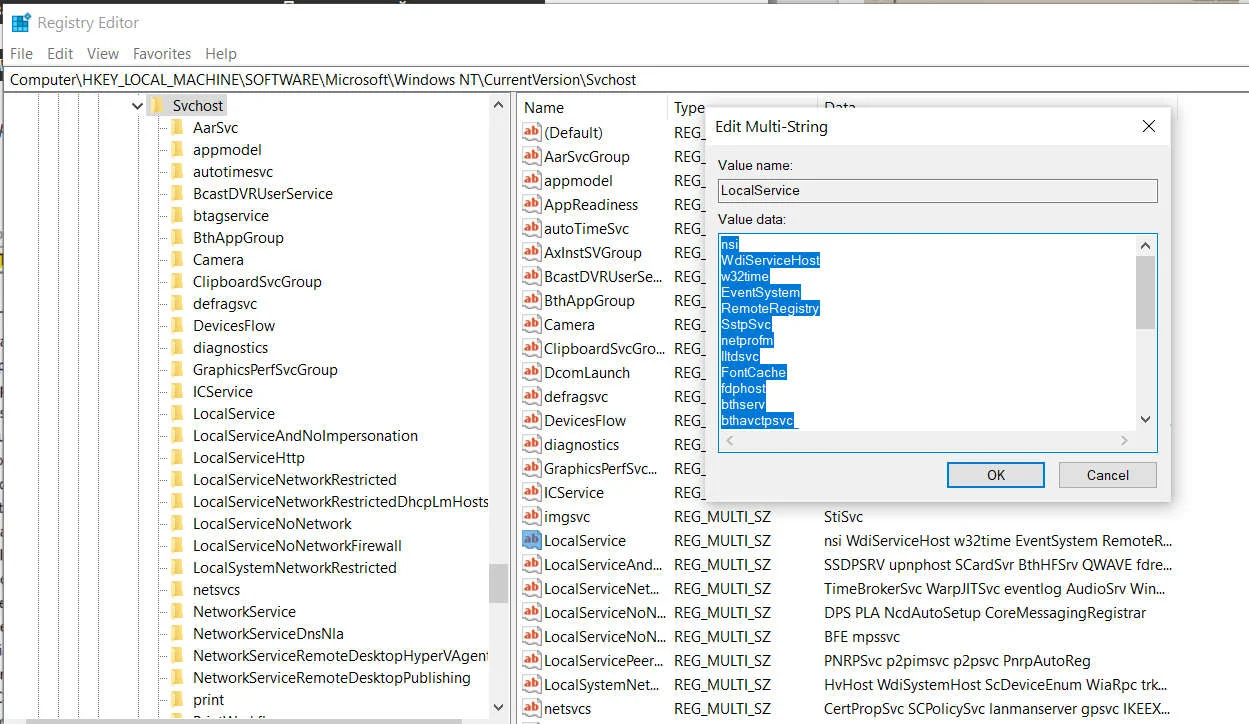Viewport: 1249px width, 724px height.
Task: Select the print folder icon in tree
Action: (177, 699)
